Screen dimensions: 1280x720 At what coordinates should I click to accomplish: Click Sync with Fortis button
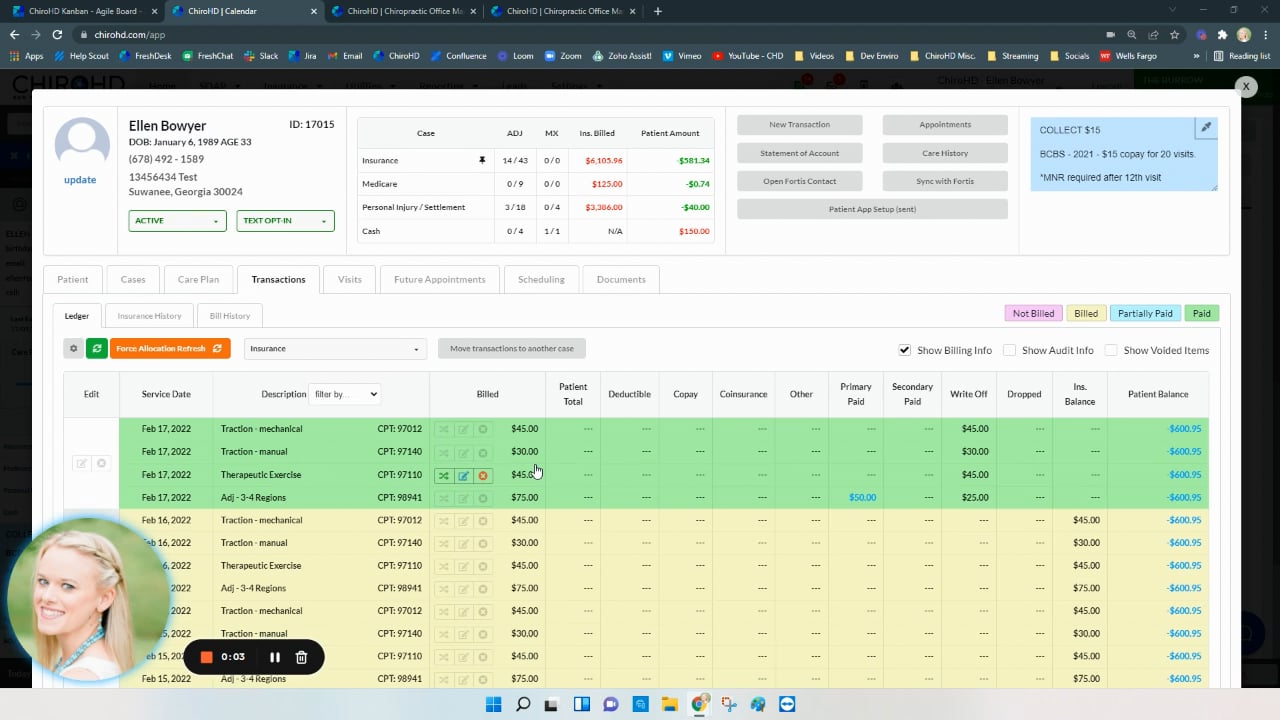(x=945, y=181)
